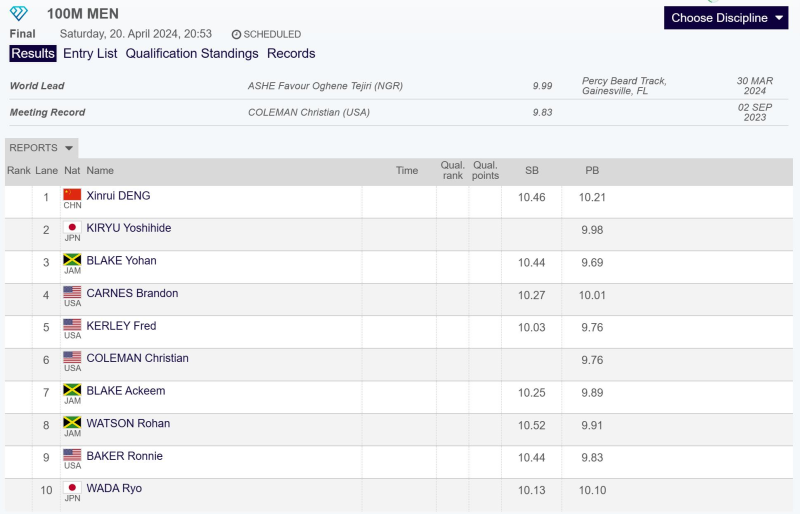Switch to the Entry List tab

click(90, 54)
